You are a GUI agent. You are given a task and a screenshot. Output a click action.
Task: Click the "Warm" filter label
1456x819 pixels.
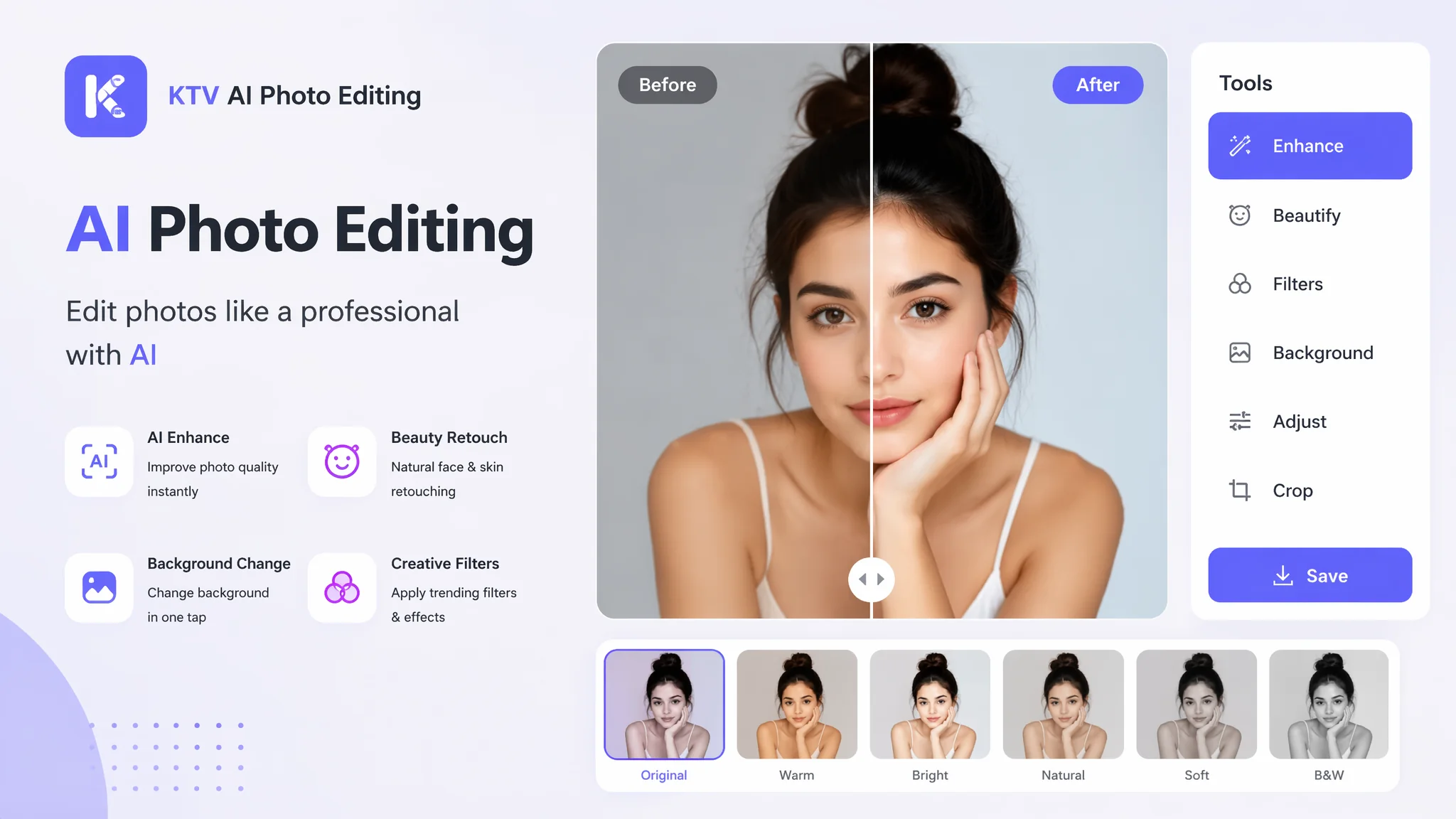797,775
